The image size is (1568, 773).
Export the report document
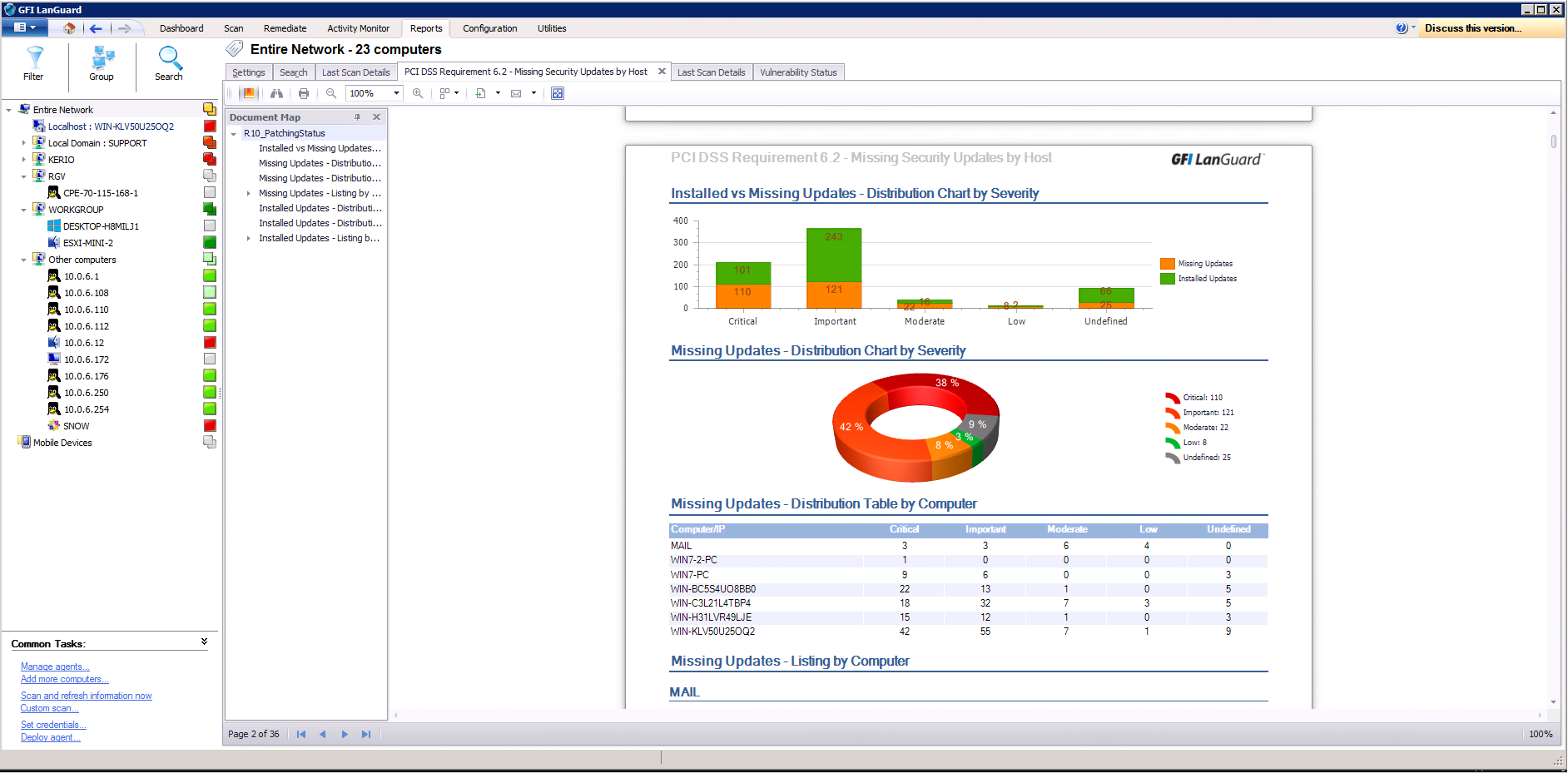(x=480, y=93)
